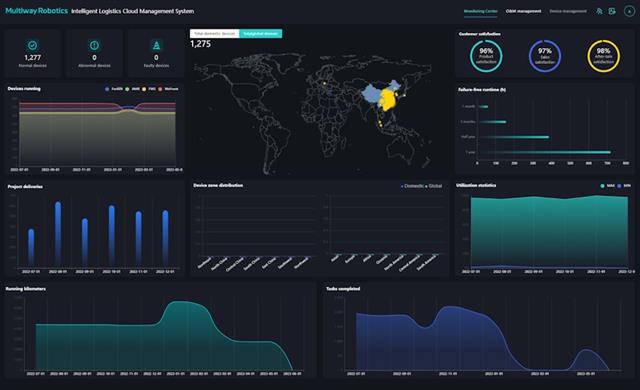This screenshot has height=390, width=640.
Task: Click the normal devices checkmark icon
Action: [33, 45]
